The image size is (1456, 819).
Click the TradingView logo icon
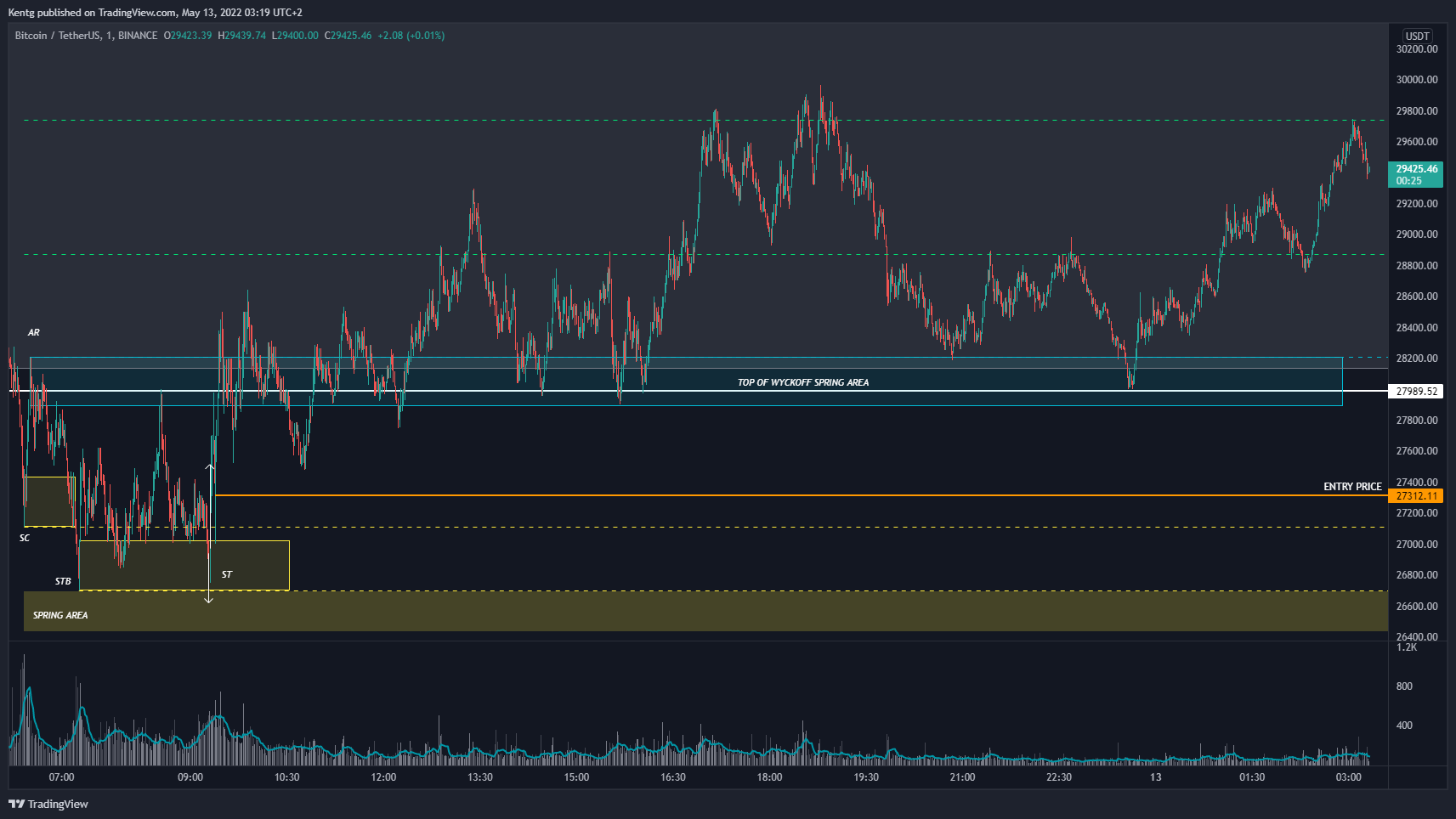pos(16,804)
